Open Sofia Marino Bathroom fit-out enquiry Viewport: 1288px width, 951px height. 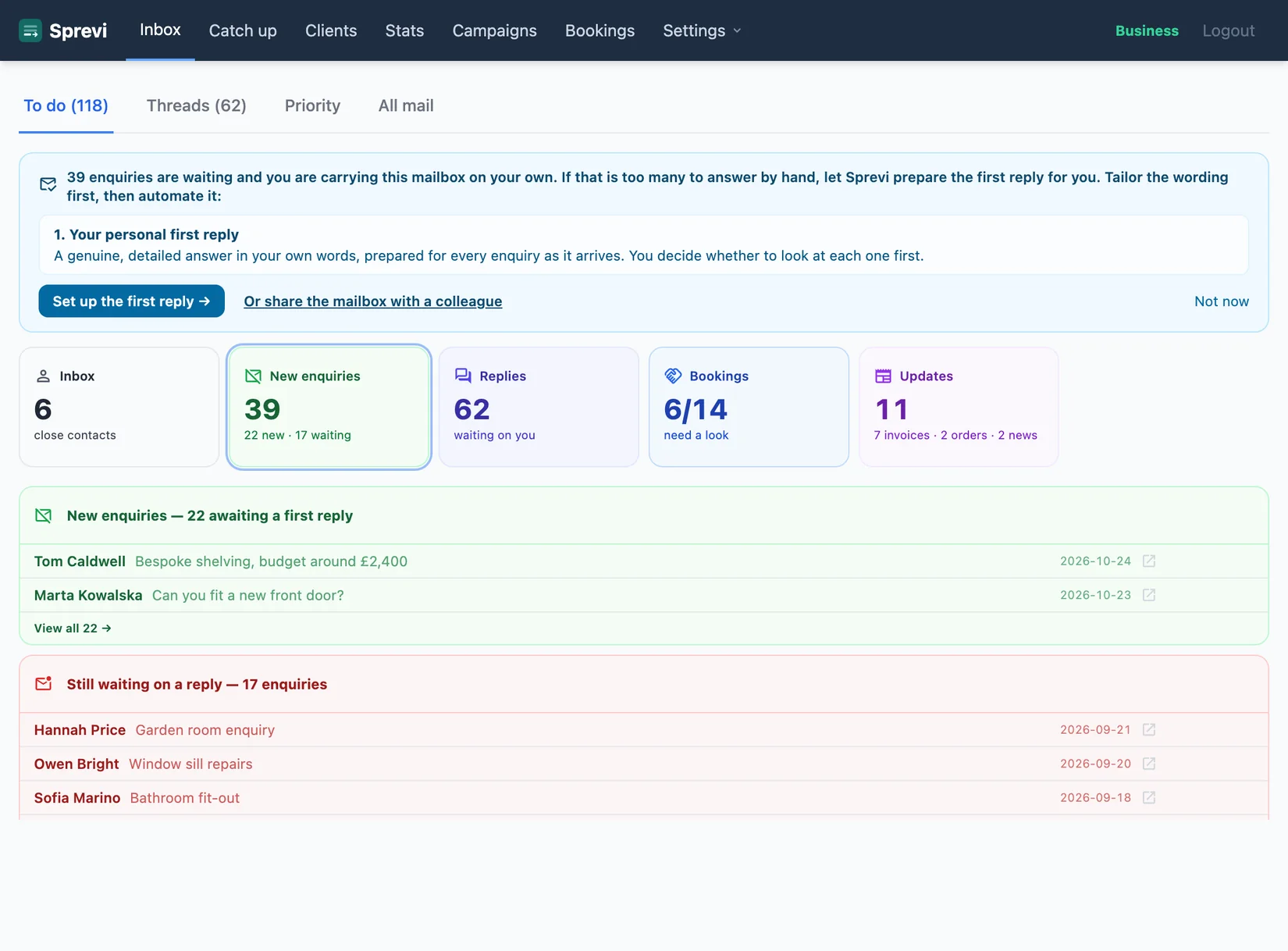tap(644, 798)
